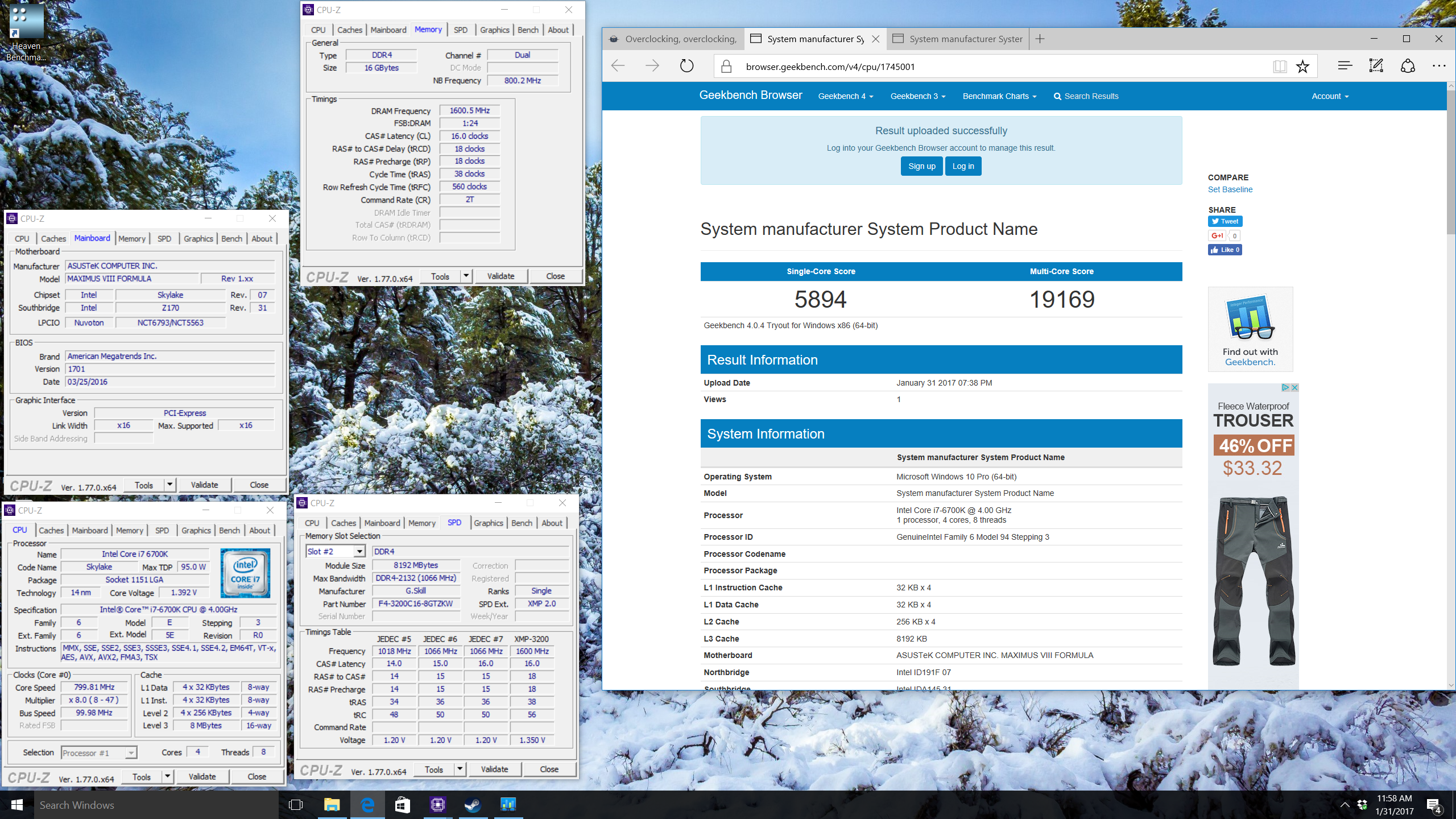
Task: Select About tab in SPD CPU-Z window
Action: [x=552, y=523]
